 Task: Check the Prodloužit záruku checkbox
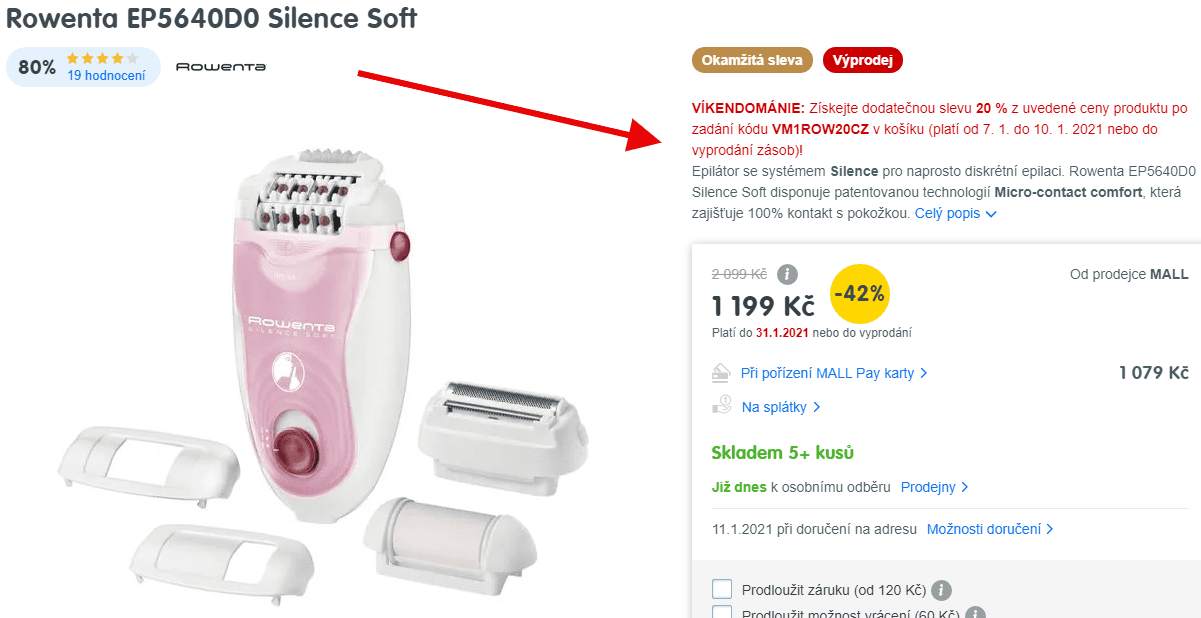coord(722,590)
